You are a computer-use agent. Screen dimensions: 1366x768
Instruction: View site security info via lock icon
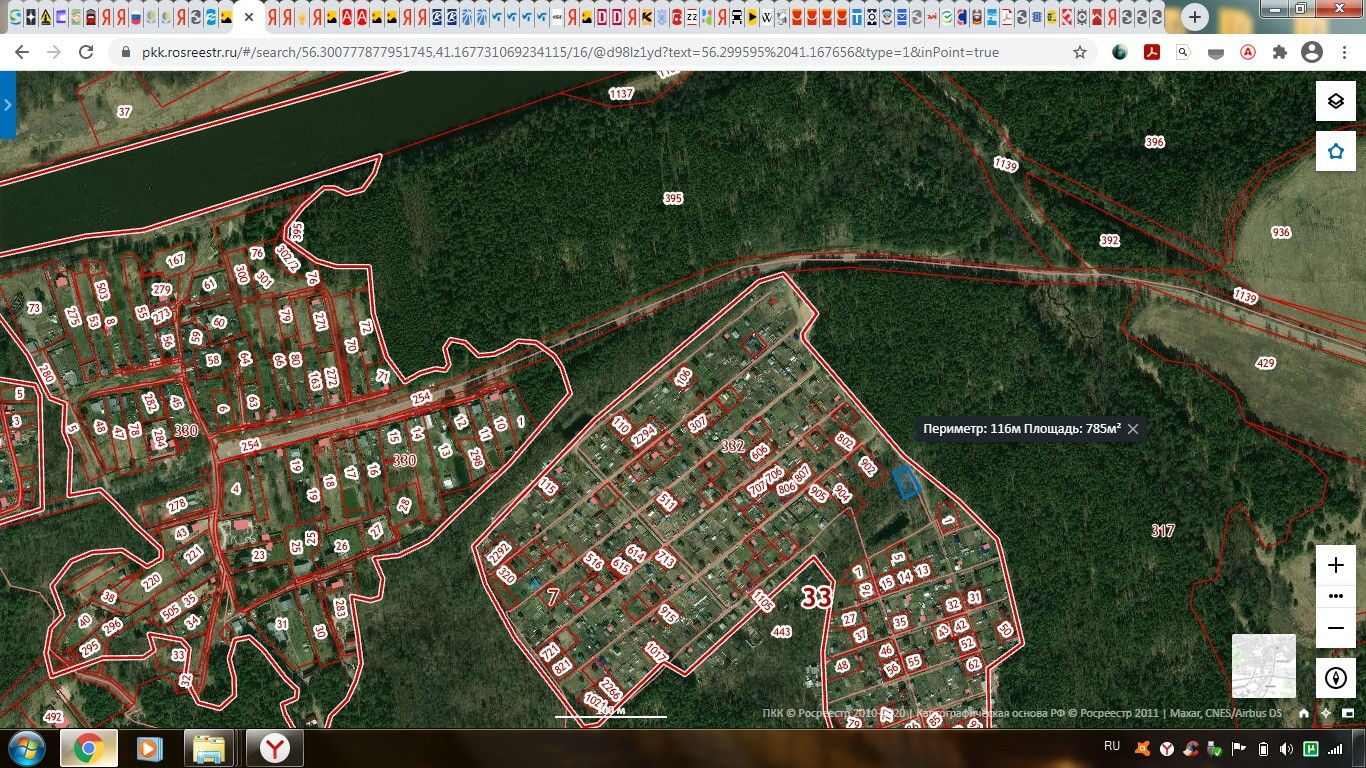click(126, 52)
